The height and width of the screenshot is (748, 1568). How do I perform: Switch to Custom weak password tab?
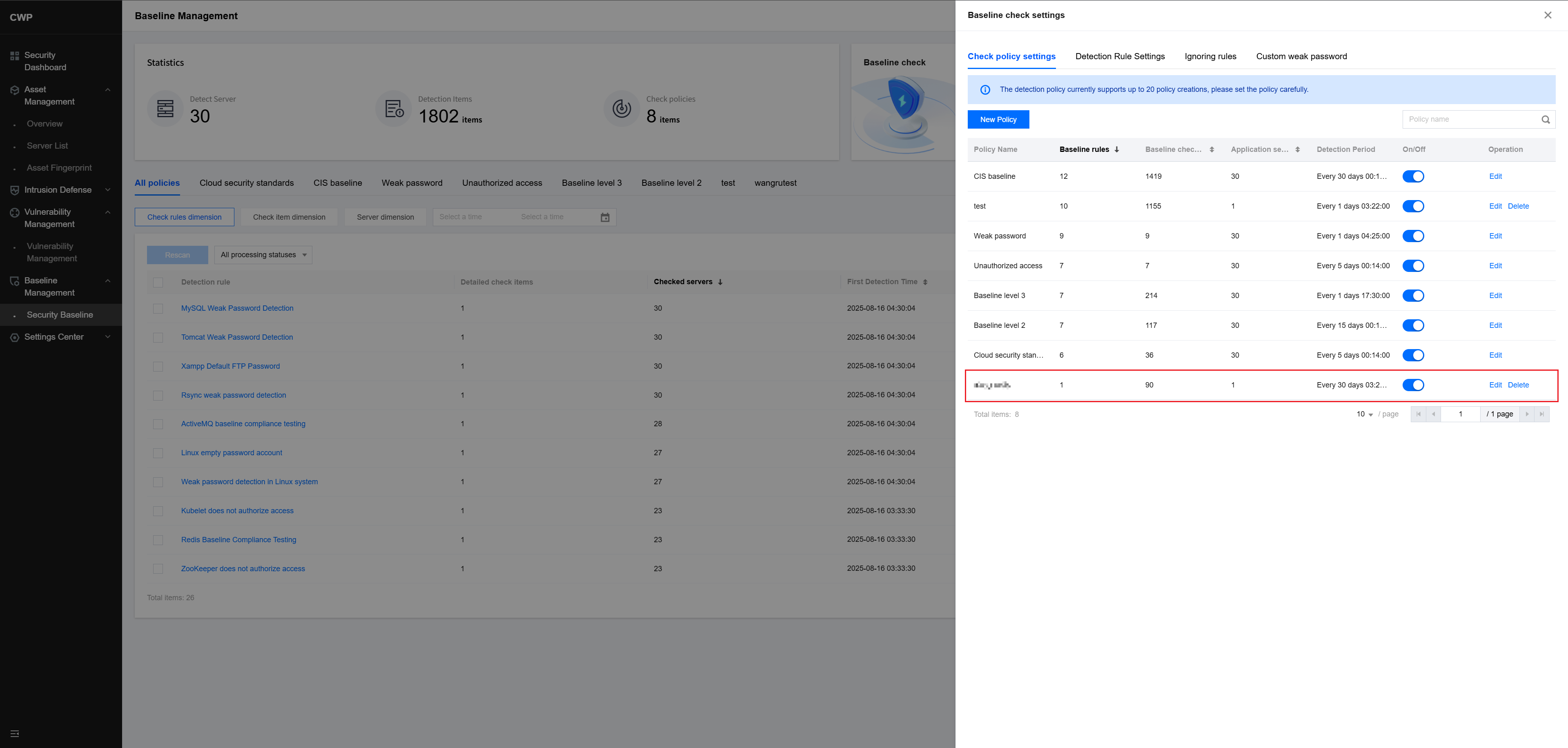(x=1301, y=57)
